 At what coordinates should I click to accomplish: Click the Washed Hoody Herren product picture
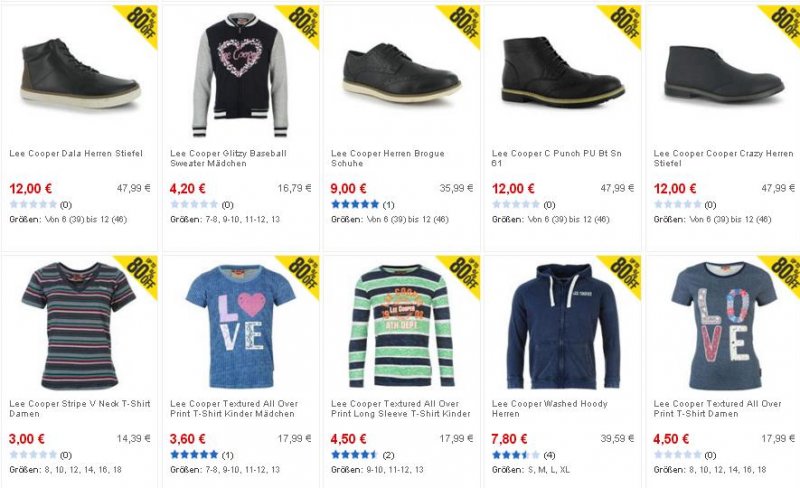(x=563, y=326)
